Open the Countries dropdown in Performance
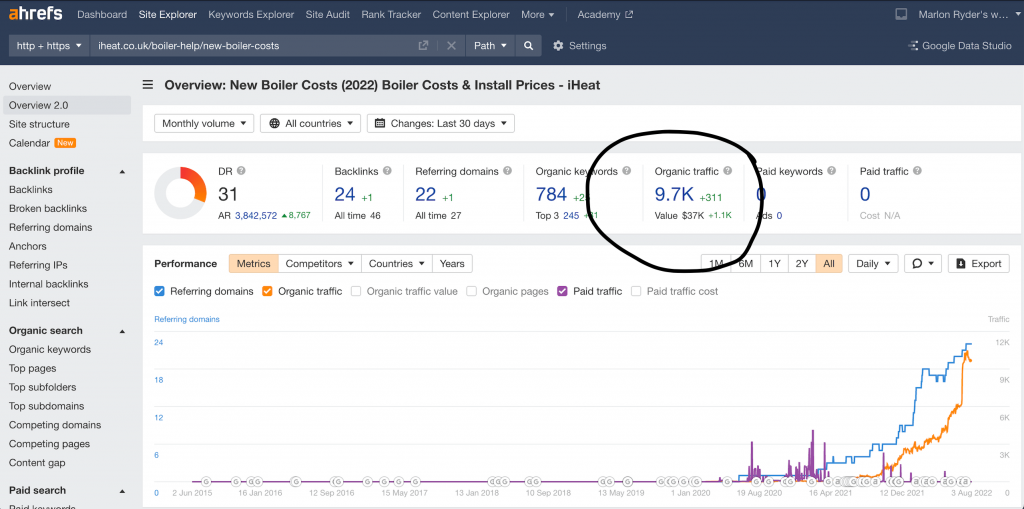The width and height of the screenshot is (1024, 509). click(396, 263)
